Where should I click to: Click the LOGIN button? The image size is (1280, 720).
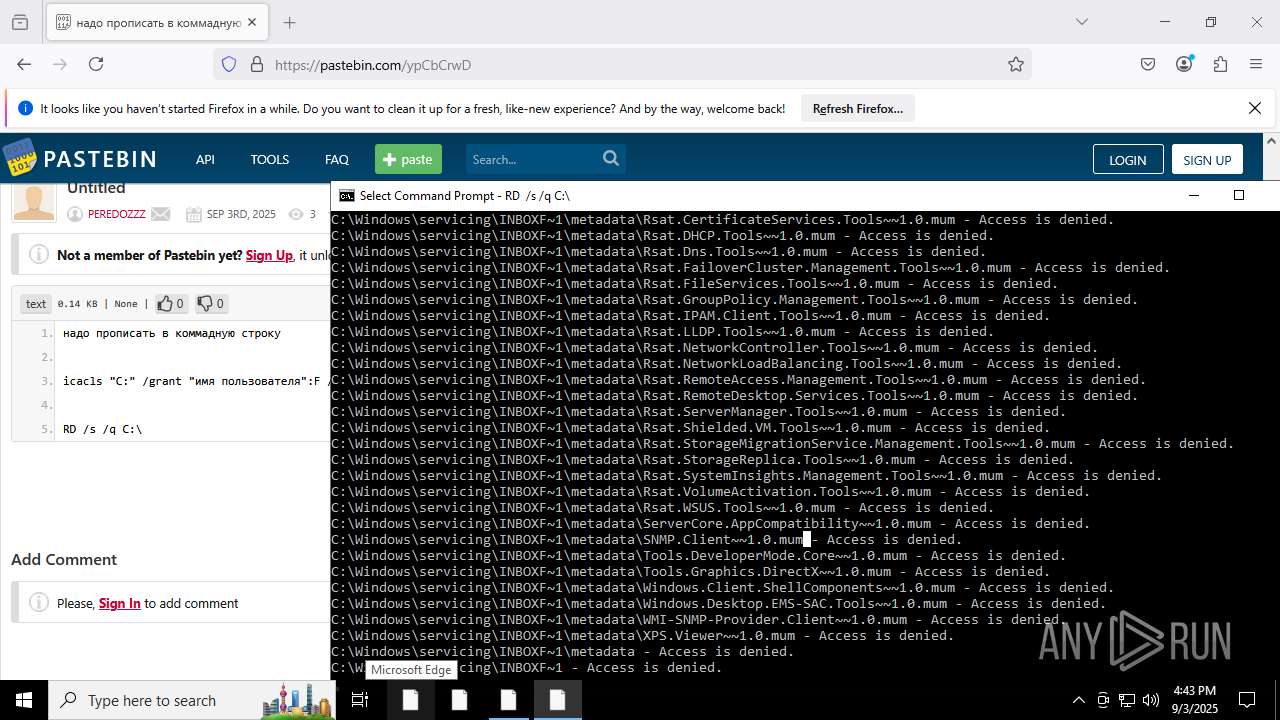[x=1128, y=159]
